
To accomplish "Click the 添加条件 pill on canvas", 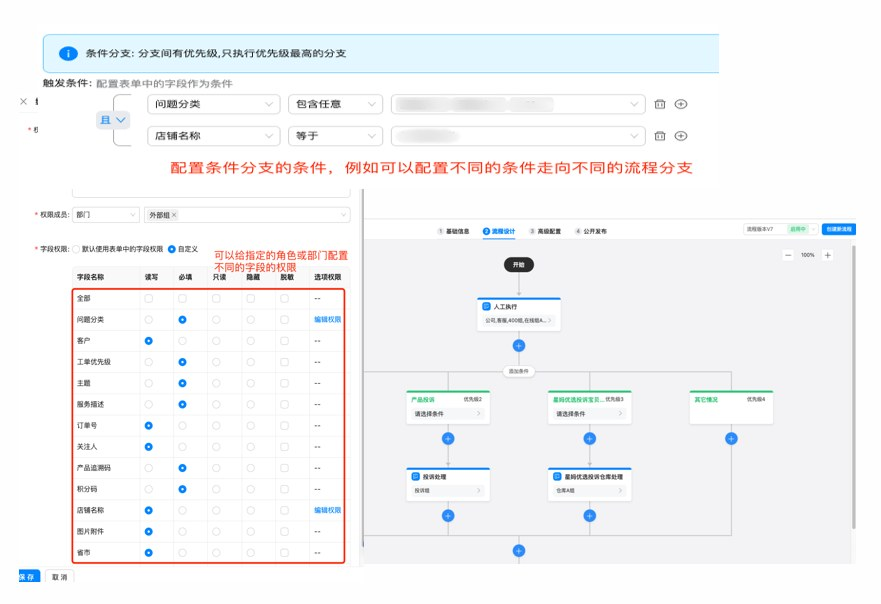I will [518, 371].
